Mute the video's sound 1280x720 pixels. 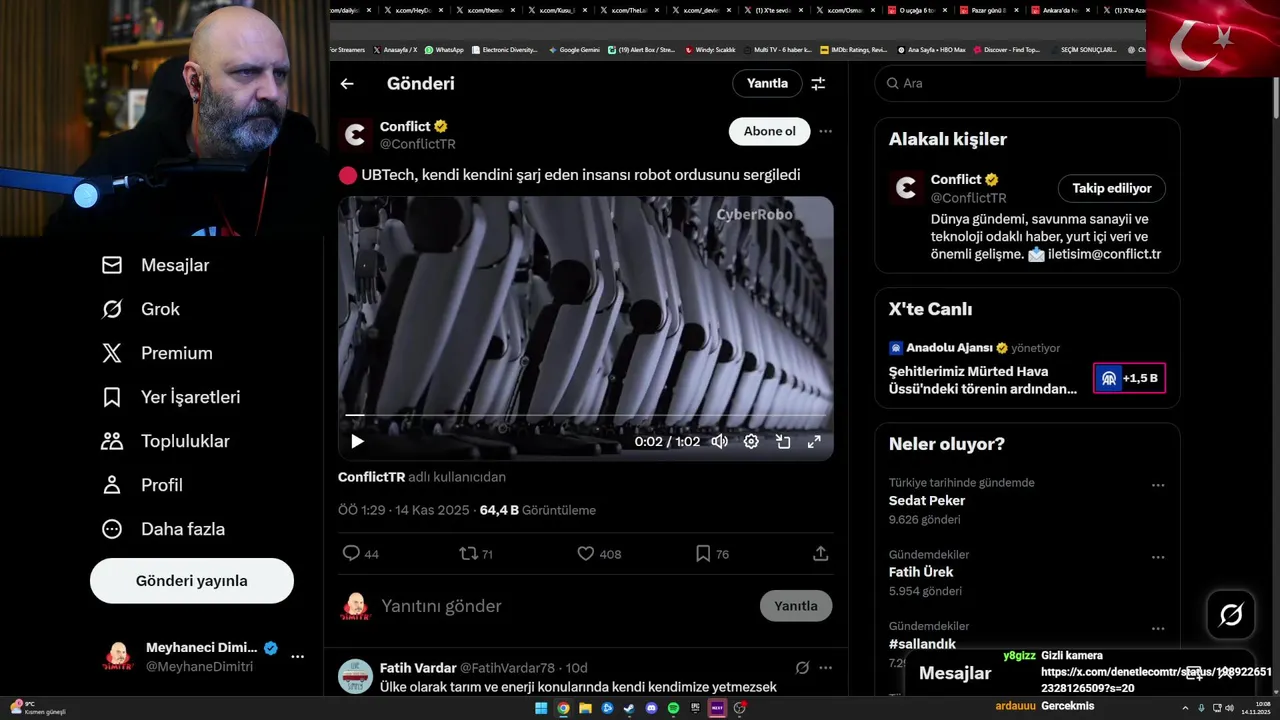[x=719, y=441]
